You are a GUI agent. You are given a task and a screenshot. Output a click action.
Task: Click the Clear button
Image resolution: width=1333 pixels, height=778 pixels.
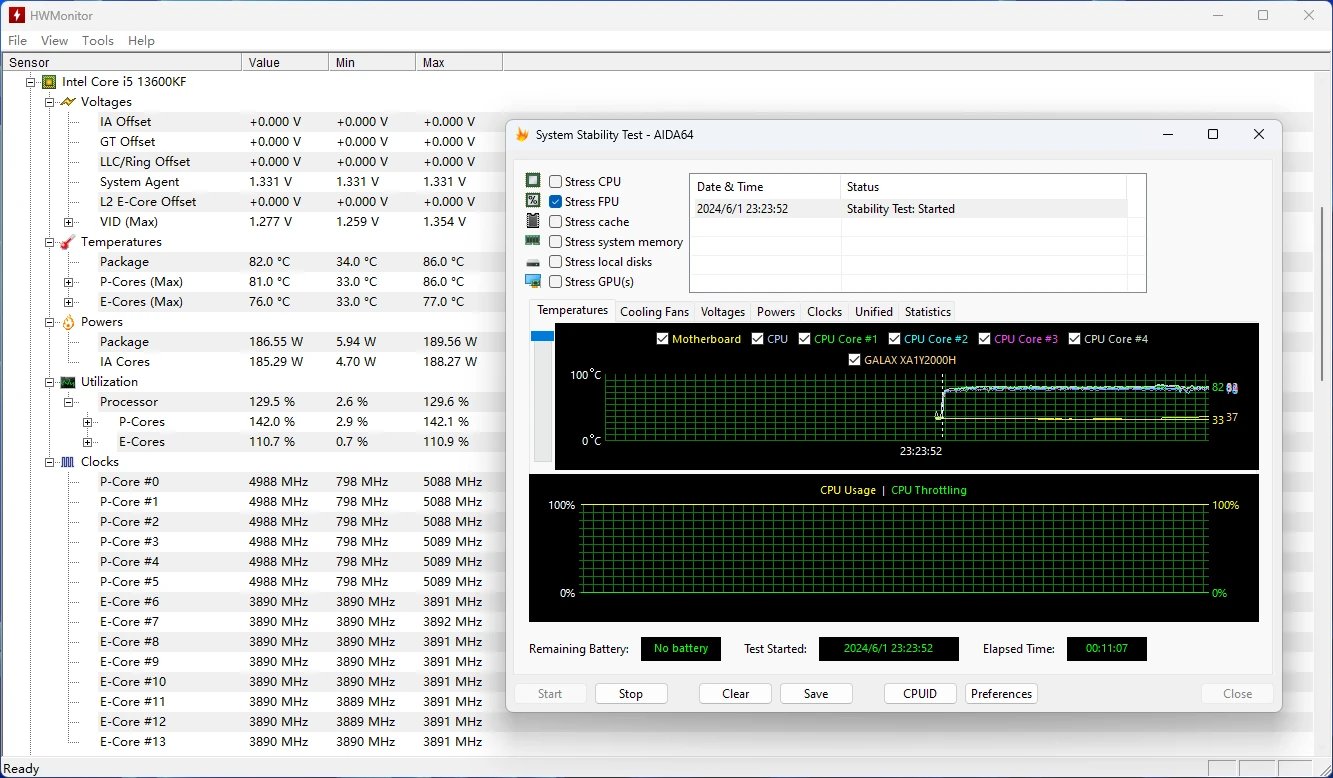click(x=736, y=694)
